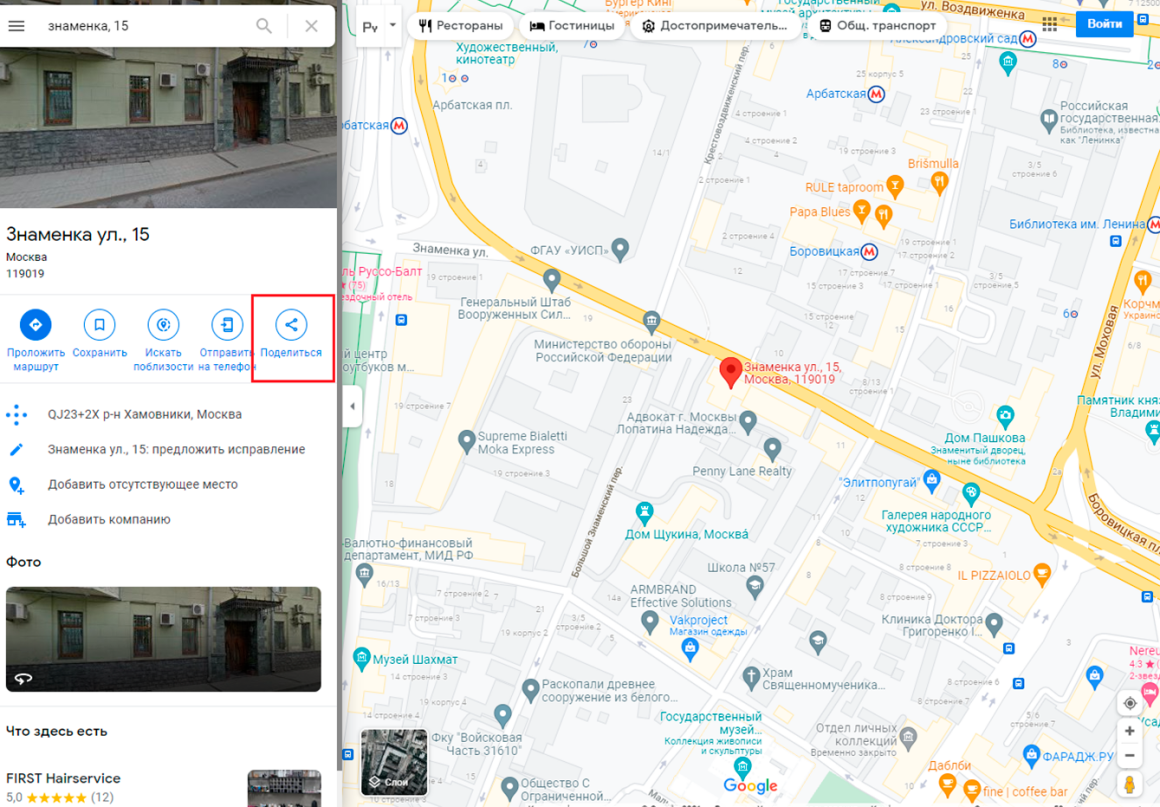Click the search magnifier icon
This screenshot has height=807, width=1160.
pos(264,26)
